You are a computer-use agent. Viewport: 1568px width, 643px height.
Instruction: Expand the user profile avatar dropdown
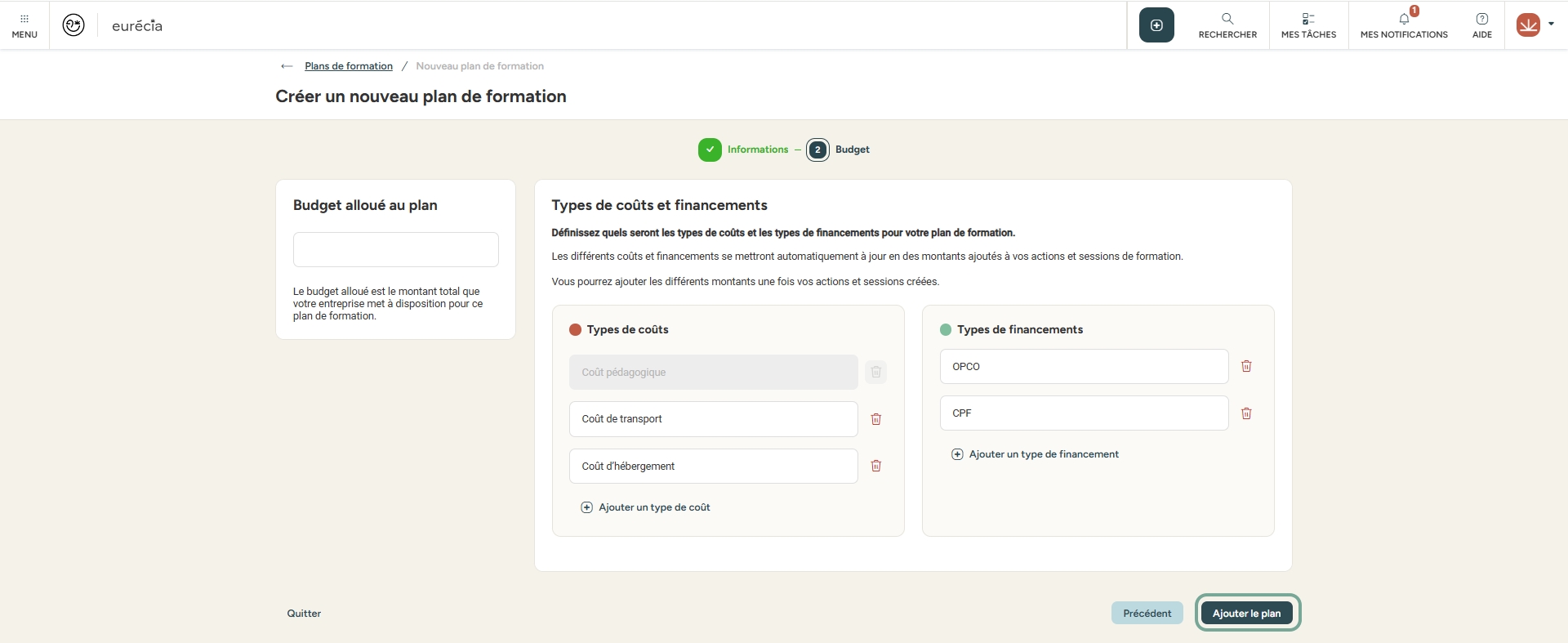1535,25
